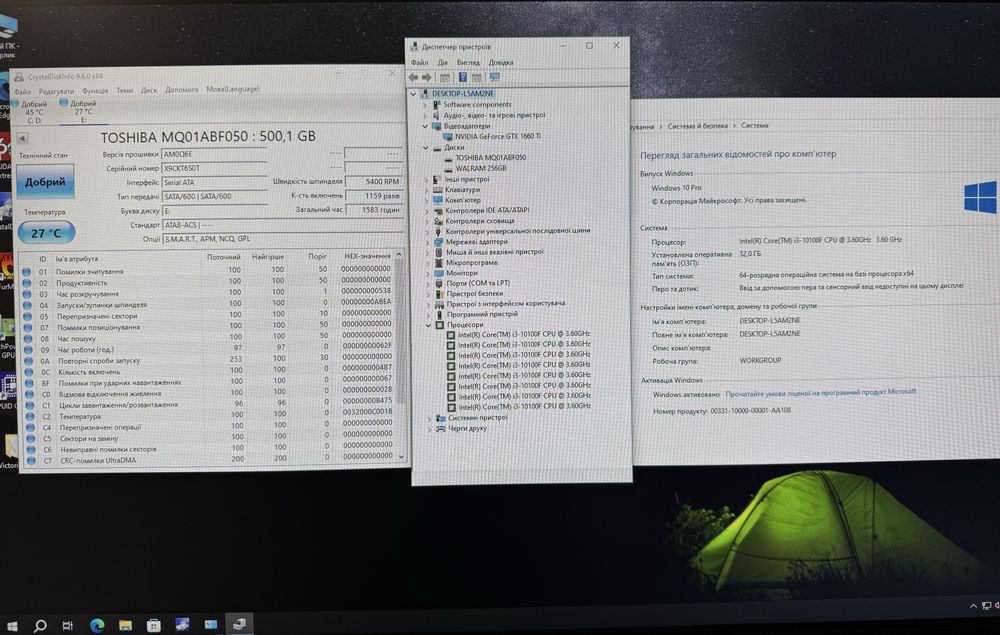Screen dimensions: 1000x635
Task: Click the Програмний пристрій category icon
Action: 439,314
